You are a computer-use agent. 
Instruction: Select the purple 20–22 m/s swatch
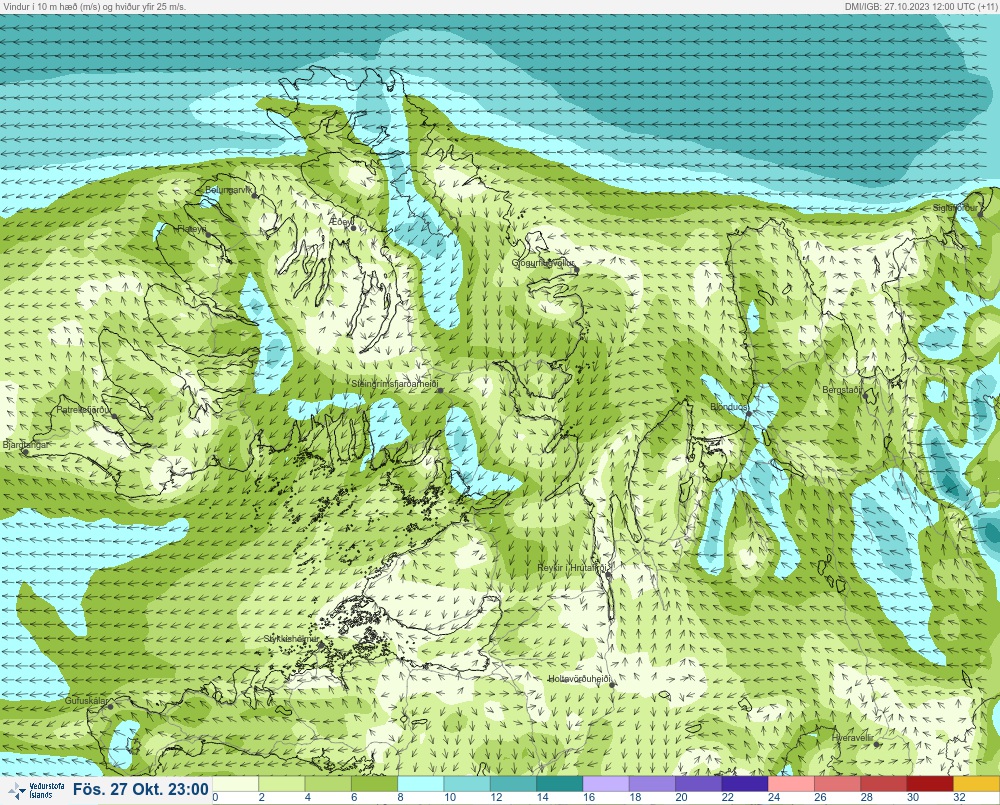pos(698,784)
